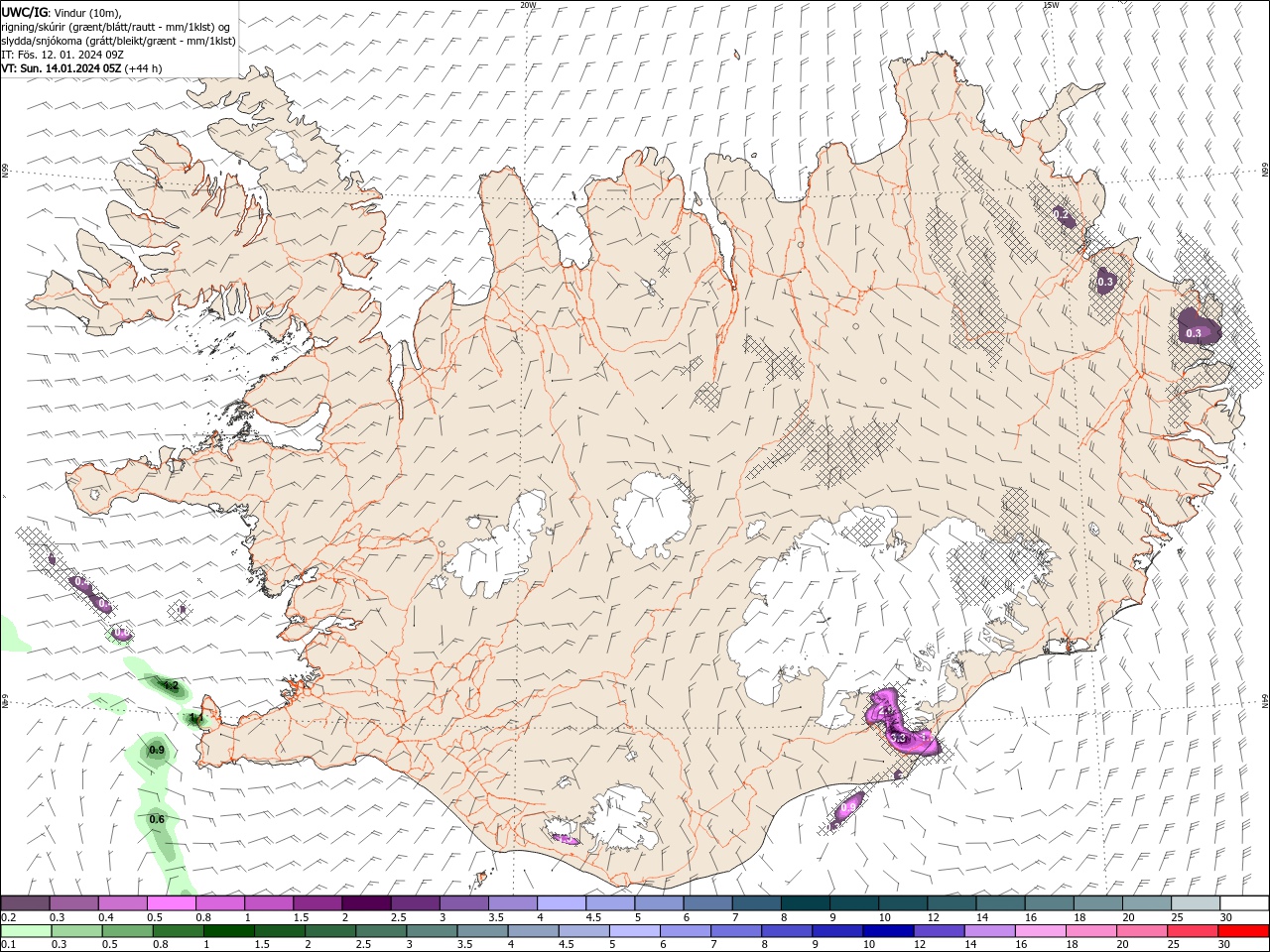The image size is (1270, 952).
Task: Pick the dark purple snow swatch between 2 and 2.5
Action: point(366,903)
